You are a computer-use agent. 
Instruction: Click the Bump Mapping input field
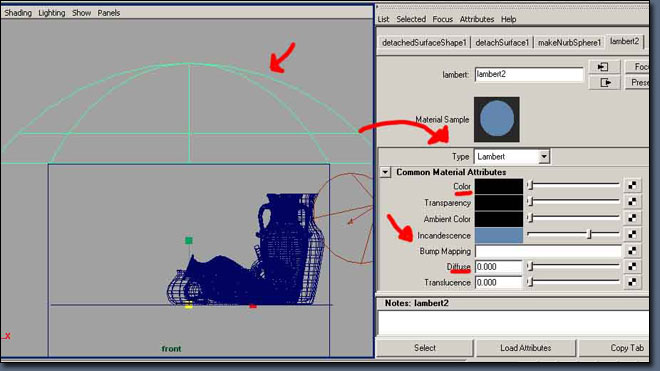point(548,251)
